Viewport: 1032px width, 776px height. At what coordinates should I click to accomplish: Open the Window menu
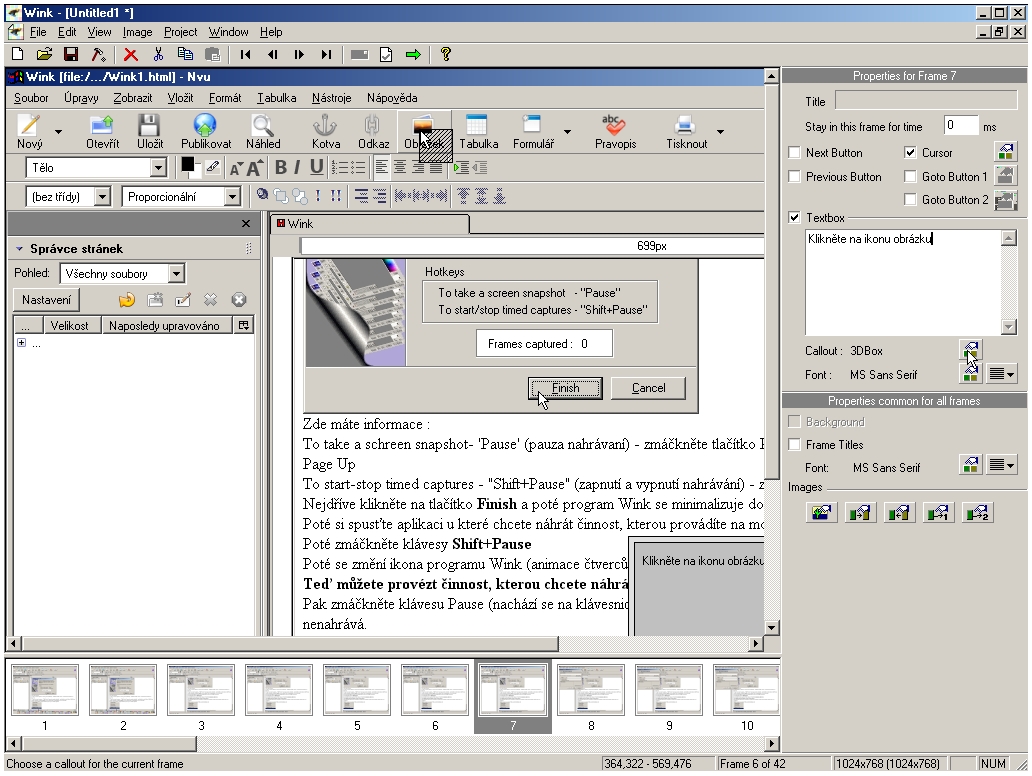228,32
